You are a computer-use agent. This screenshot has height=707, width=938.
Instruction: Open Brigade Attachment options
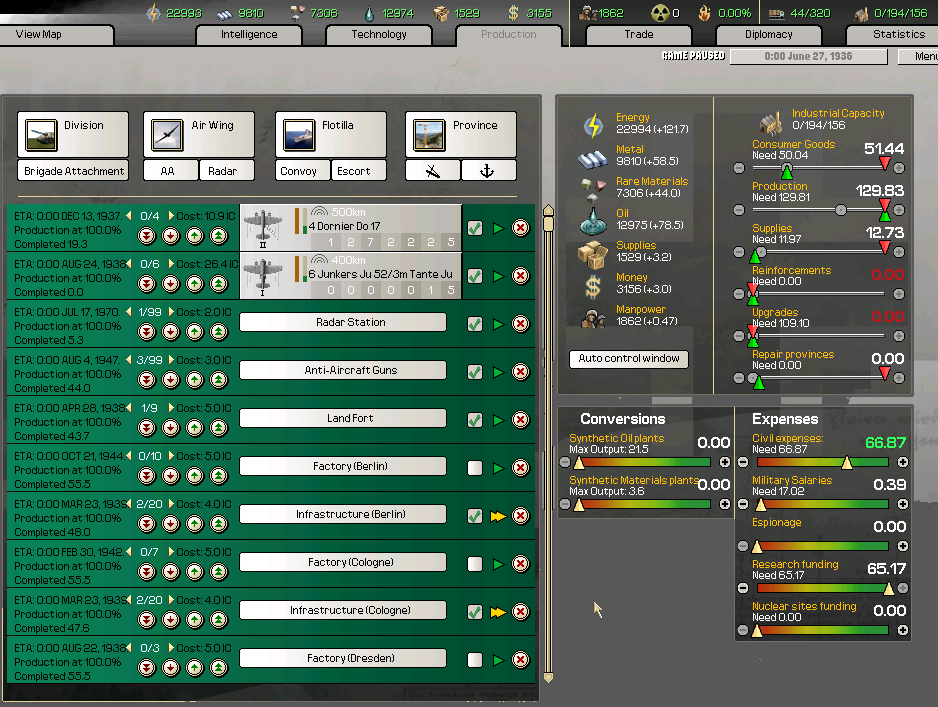click(x=72, y=170)
